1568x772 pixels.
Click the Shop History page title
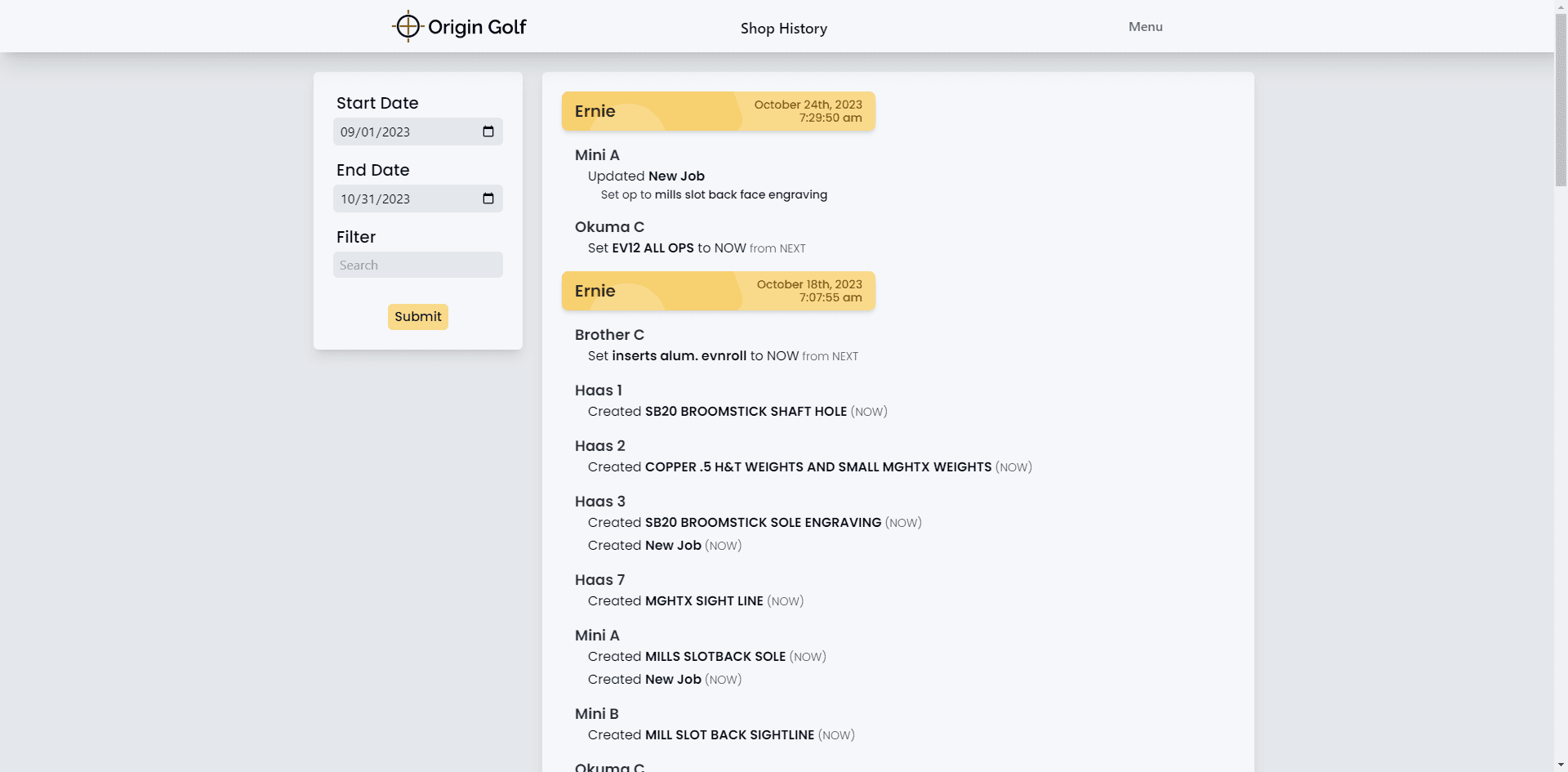(783, 29)
